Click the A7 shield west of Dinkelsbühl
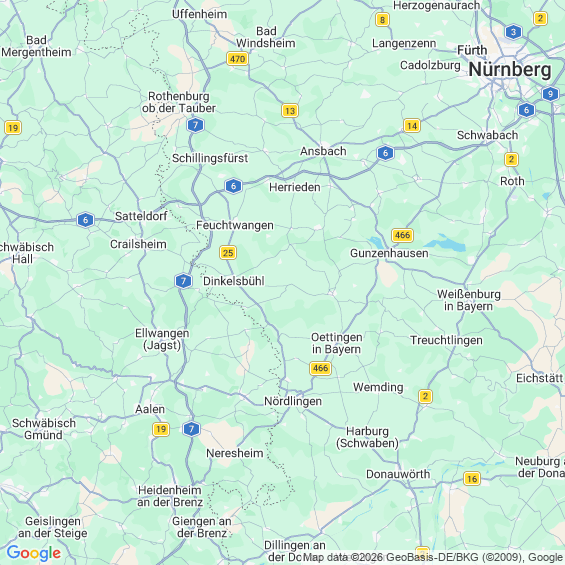The height and width of the screenshot is (565, 565). 183,281
